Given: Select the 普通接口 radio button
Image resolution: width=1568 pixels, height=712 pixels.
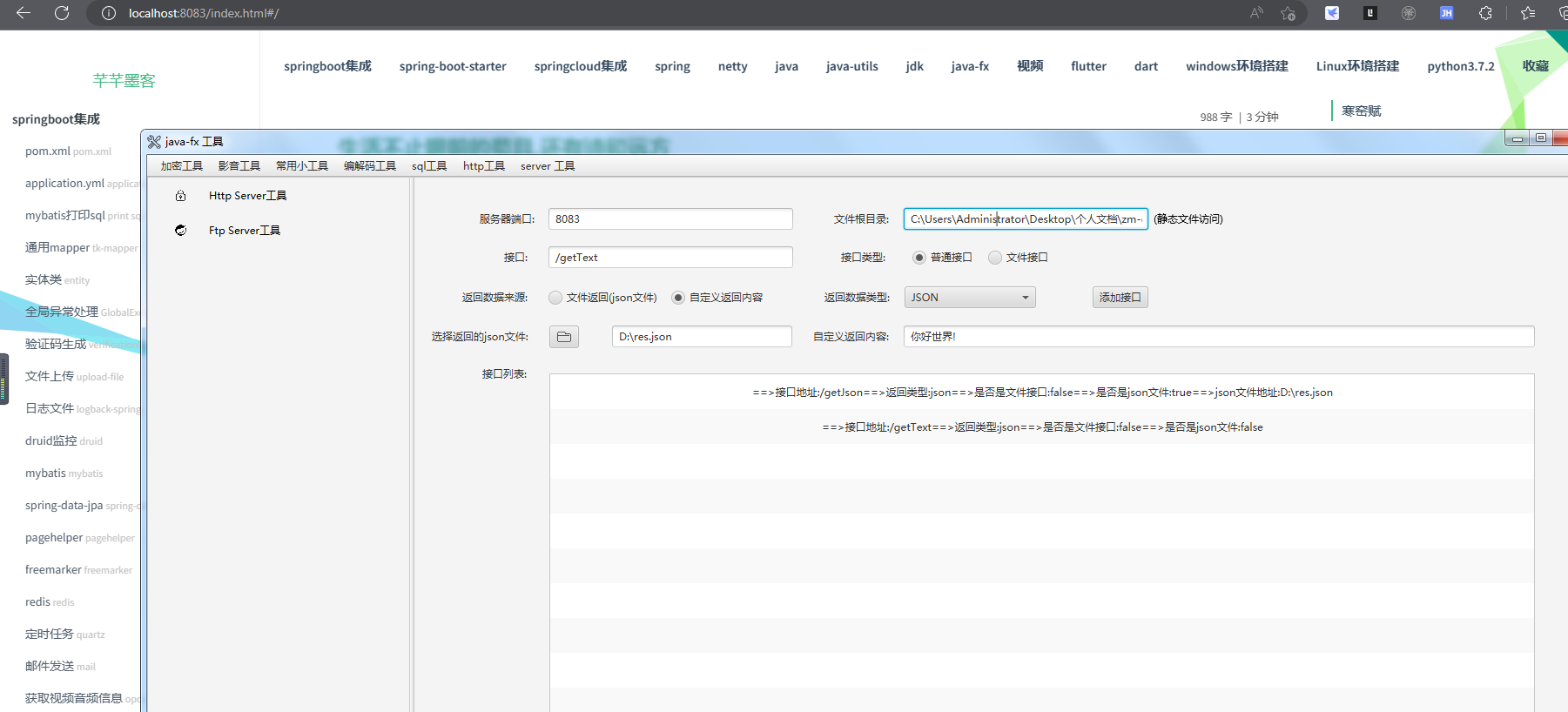Looking at the screenshot, I should 919,258.
